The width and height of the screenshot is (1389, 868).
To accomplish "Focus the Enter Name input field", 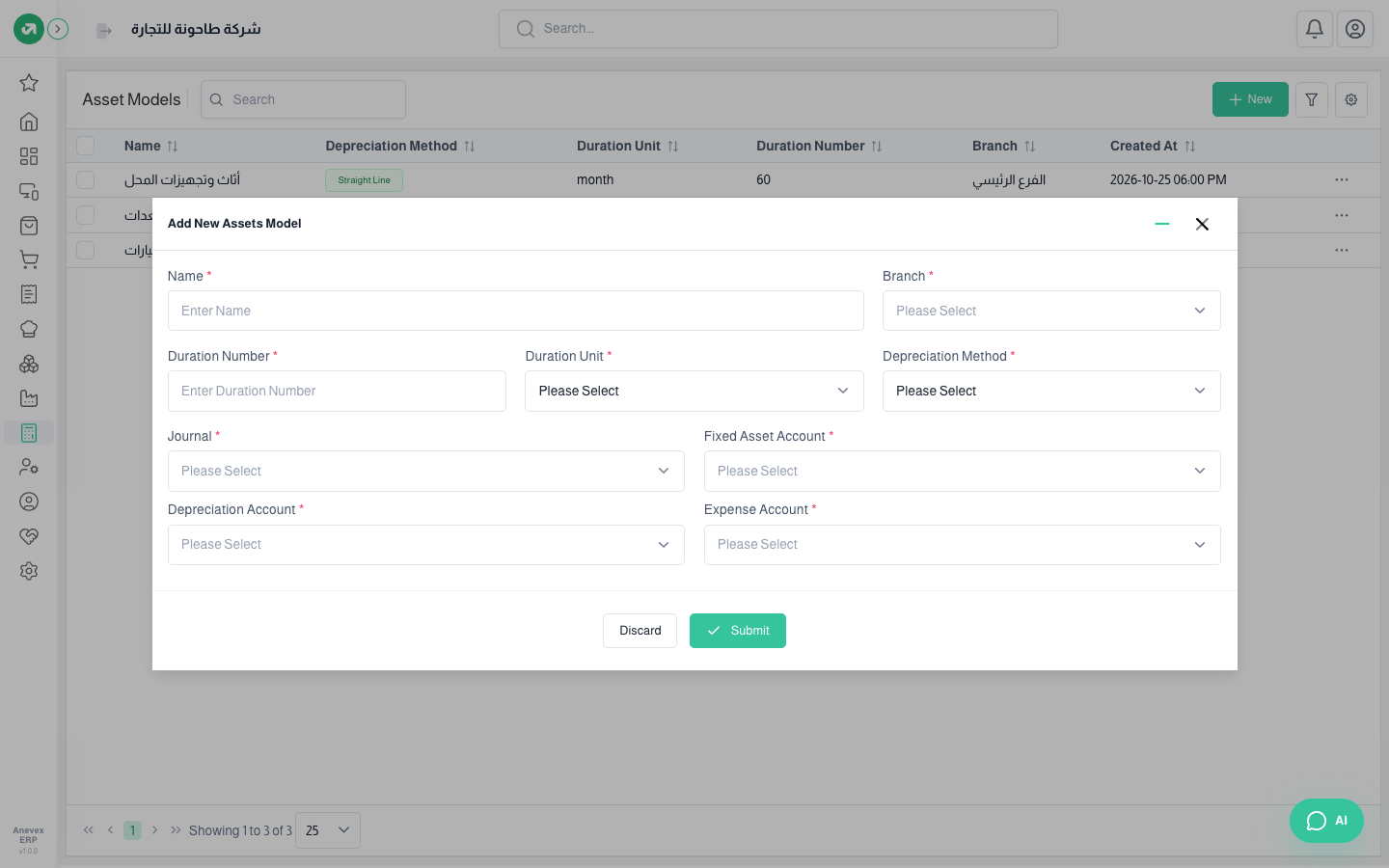I will pos(516,311).
